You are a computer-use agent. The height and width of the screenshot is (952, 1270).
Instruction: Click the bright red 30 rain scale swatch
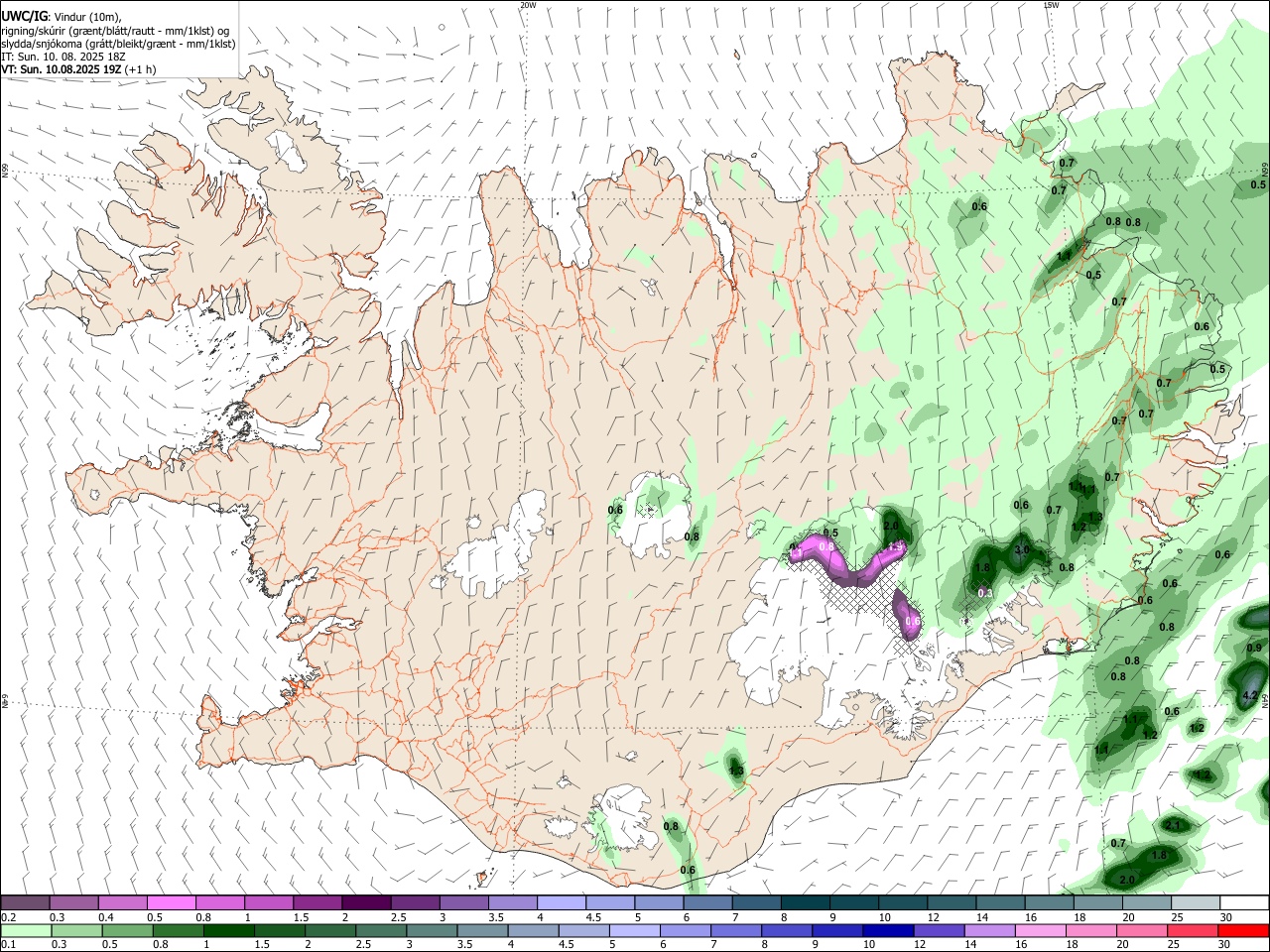[1242, 930]
